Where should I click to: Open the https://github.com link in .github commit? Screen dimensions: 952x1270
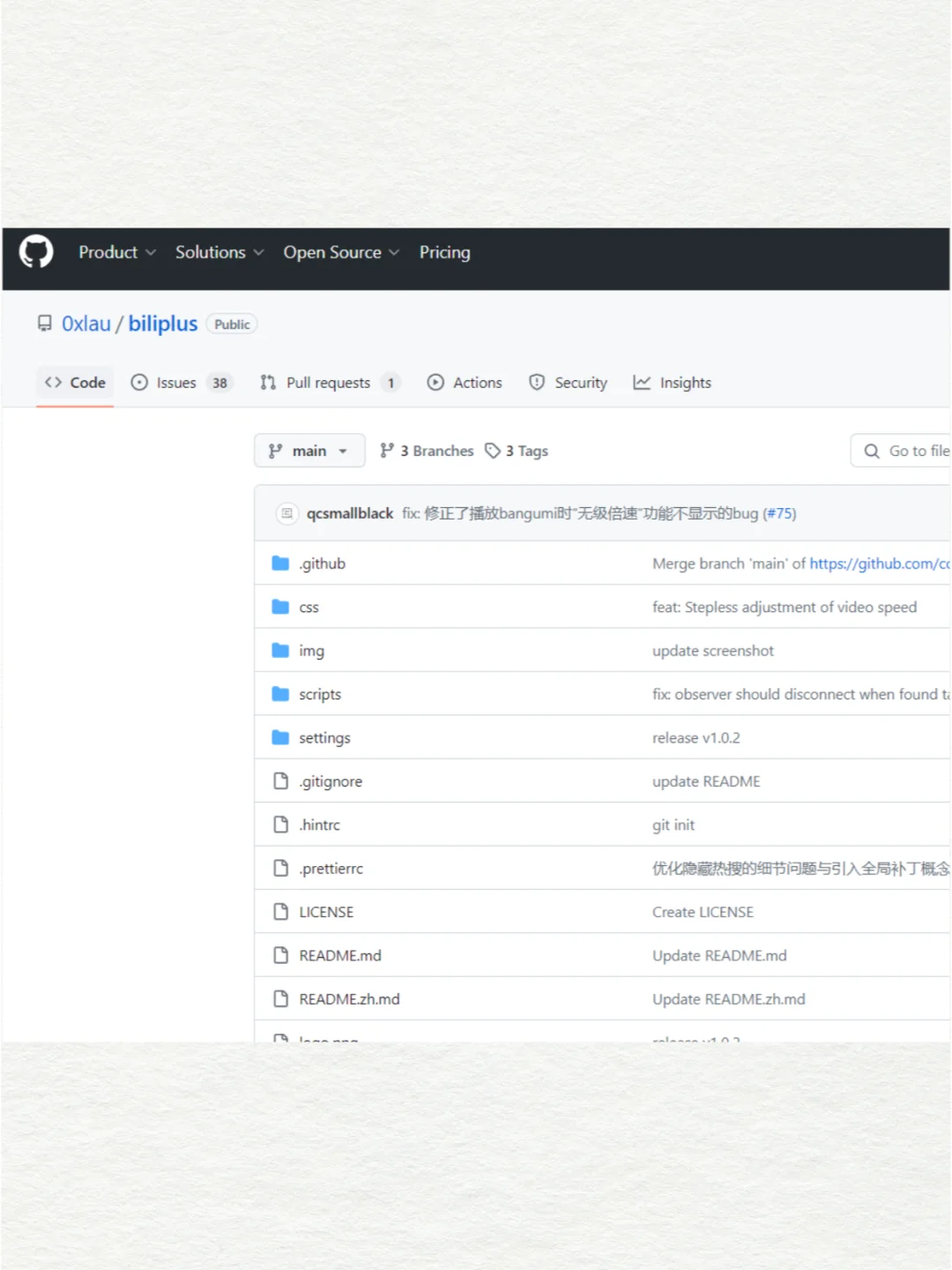(880, 564)
